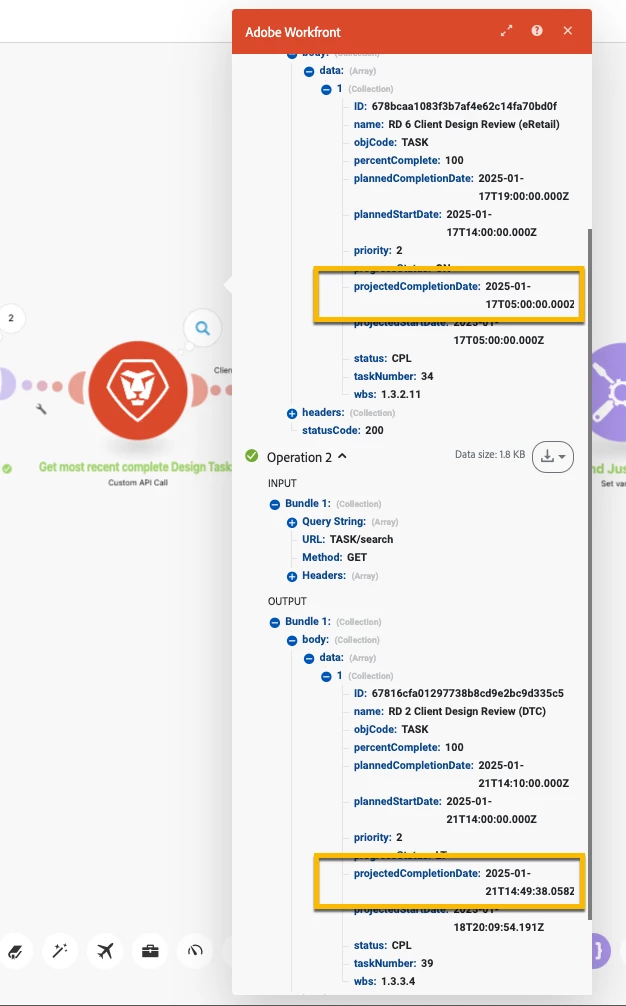
Task: Click the plannedStartDate 2025-01-21T14:00:00.000Z value
Action: (x=491, y=810)
